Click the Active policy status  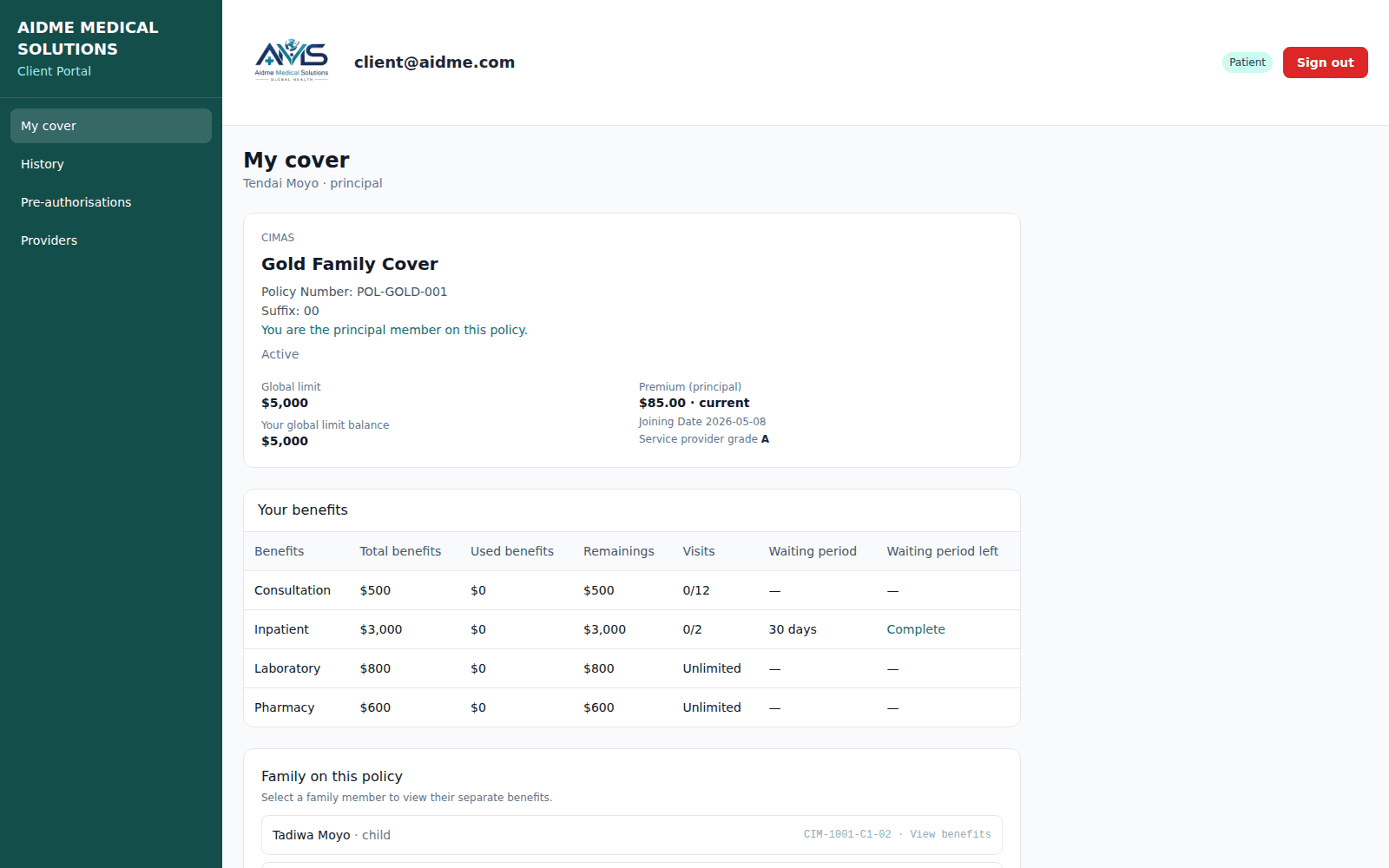(x=280, y=354)
